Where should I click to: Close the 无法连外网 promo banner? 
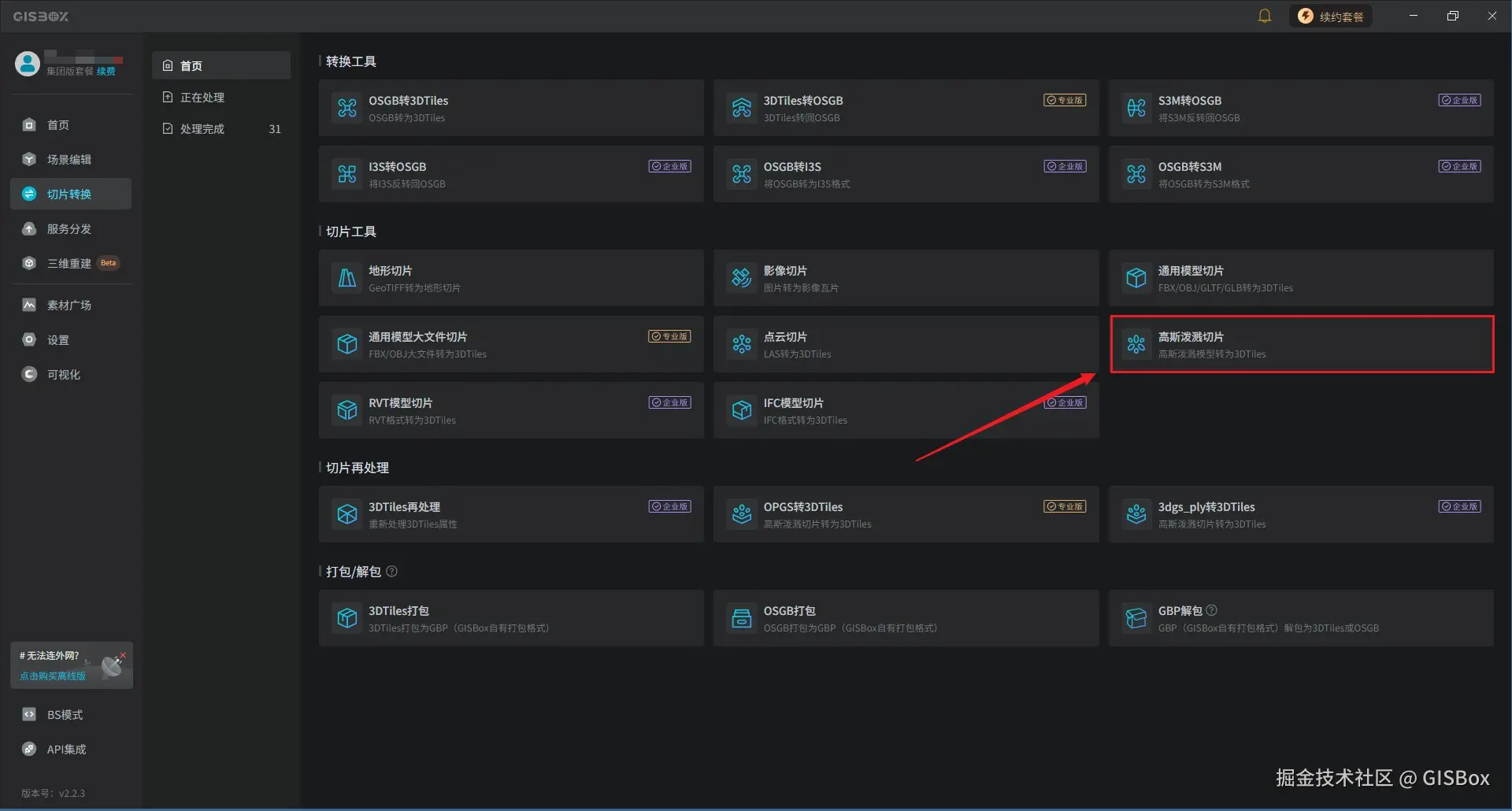[123, 655]
